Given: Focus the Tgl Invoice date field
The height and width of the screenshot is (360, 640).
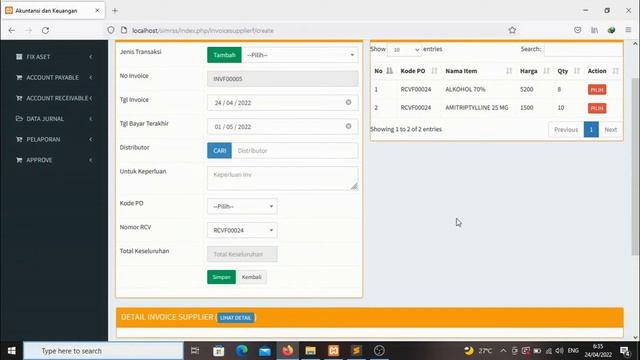Looking at the screenshot, I should coord(282,103).
